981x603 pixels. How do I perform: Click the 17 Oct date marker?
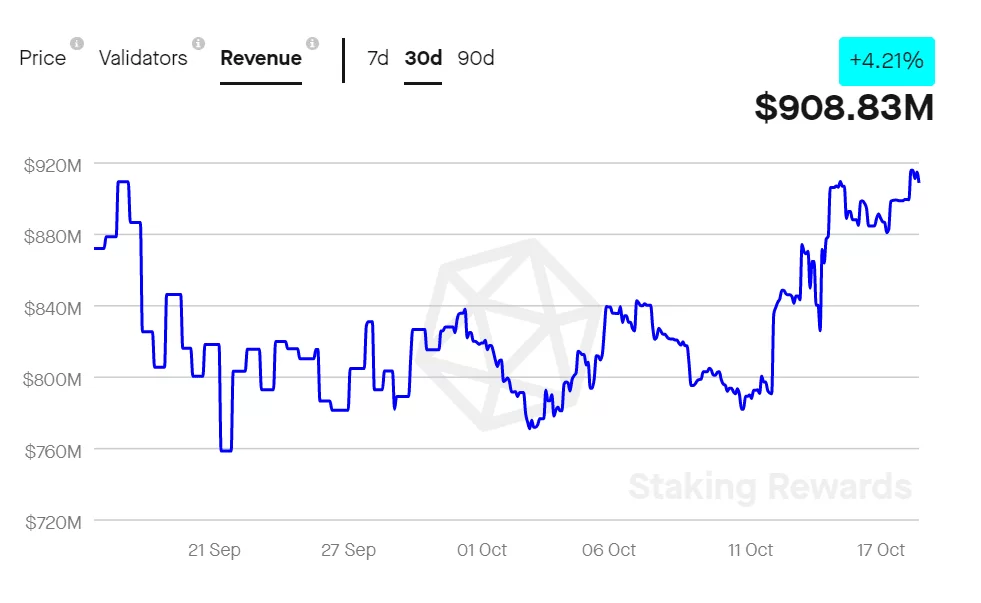point(881,550)
